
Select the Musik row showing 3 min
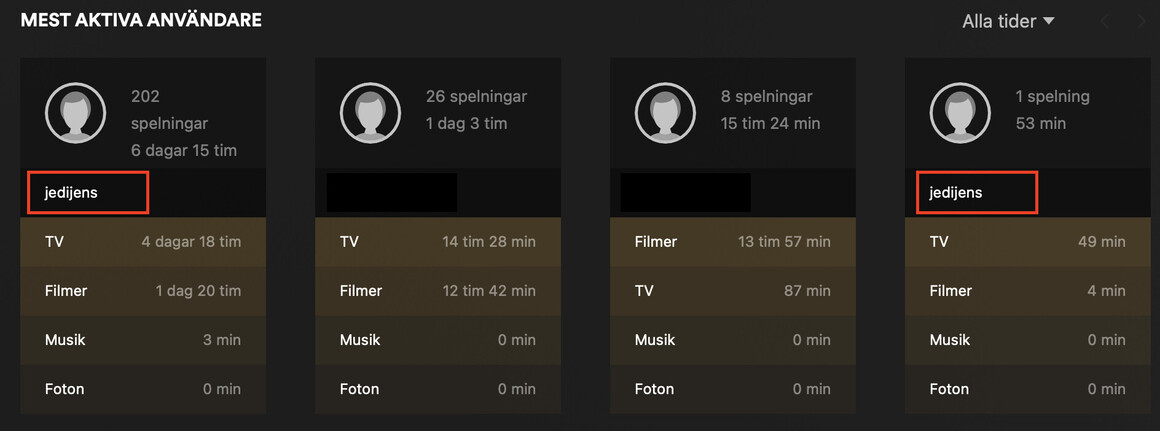coord(143,340)
